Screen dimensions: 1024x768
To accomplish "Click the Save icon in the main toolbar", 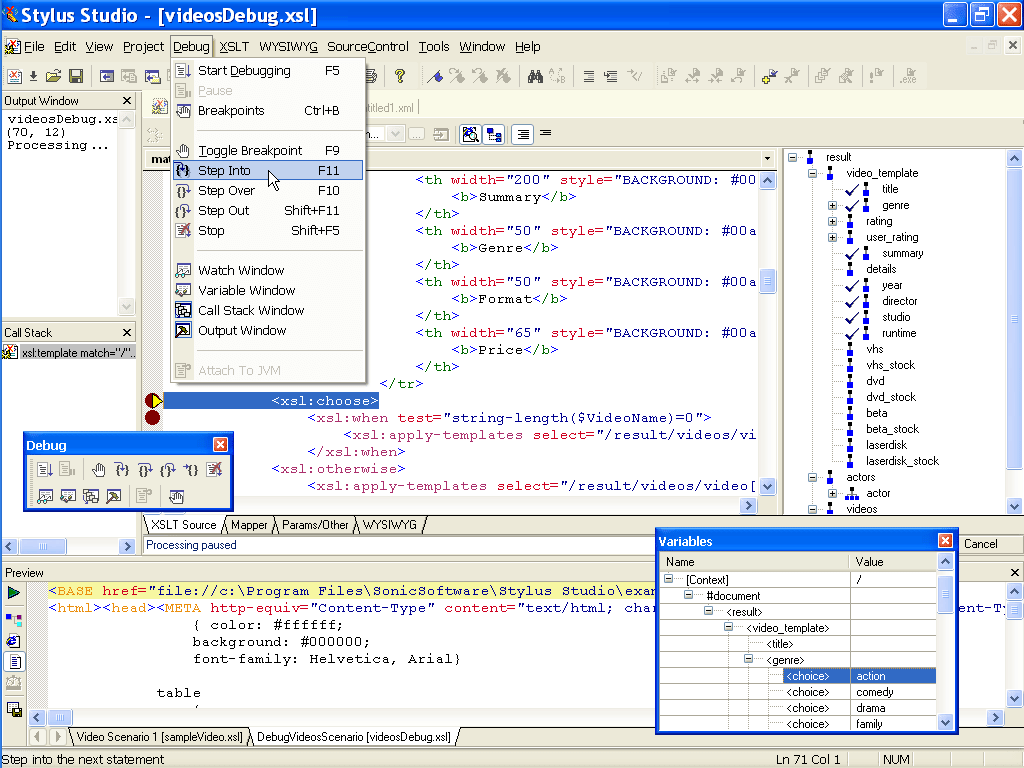I will pyautogui.click(x=75, y=74).
